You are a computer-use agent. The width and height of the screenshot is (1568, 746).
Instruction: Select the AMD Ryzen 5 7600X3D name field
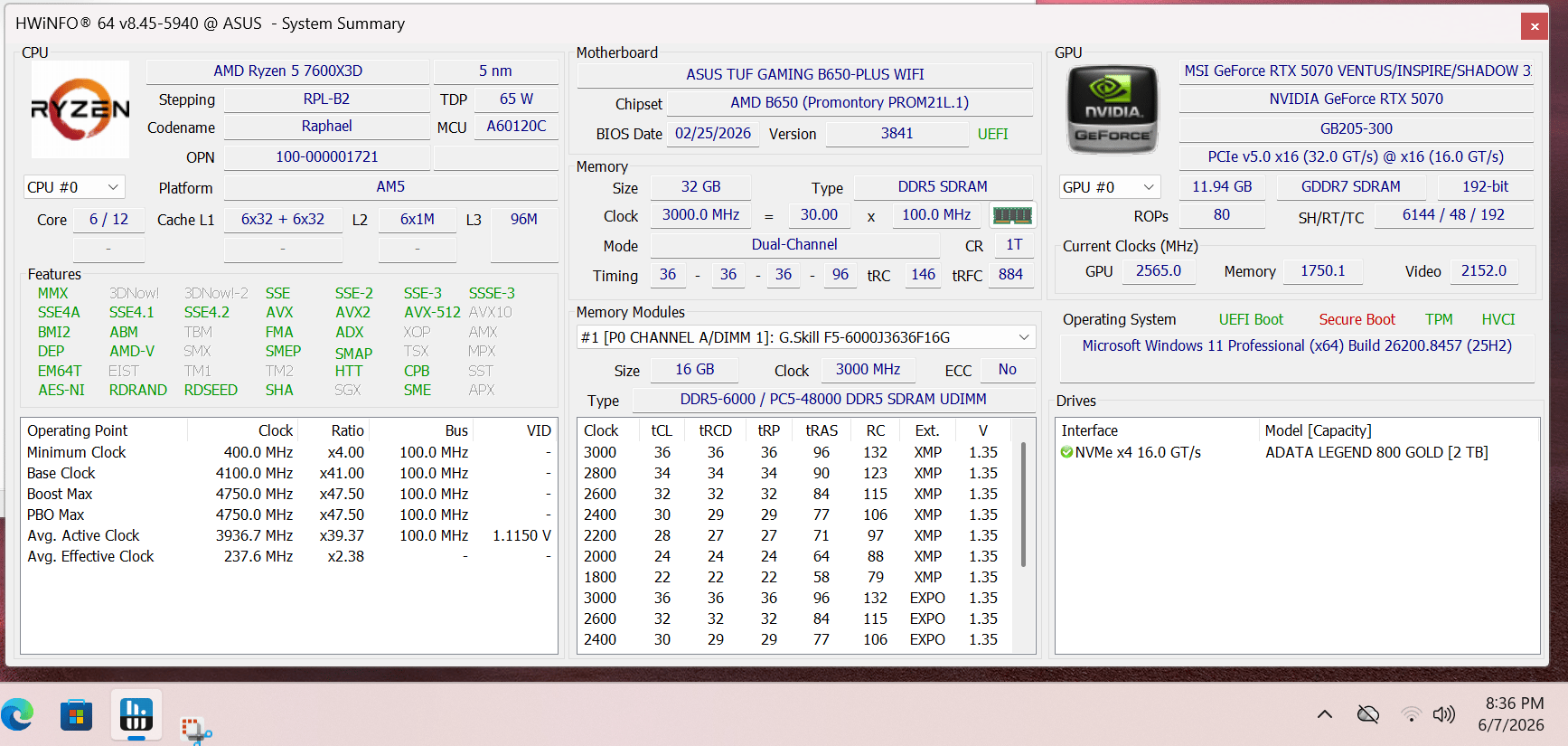point(287,71)
